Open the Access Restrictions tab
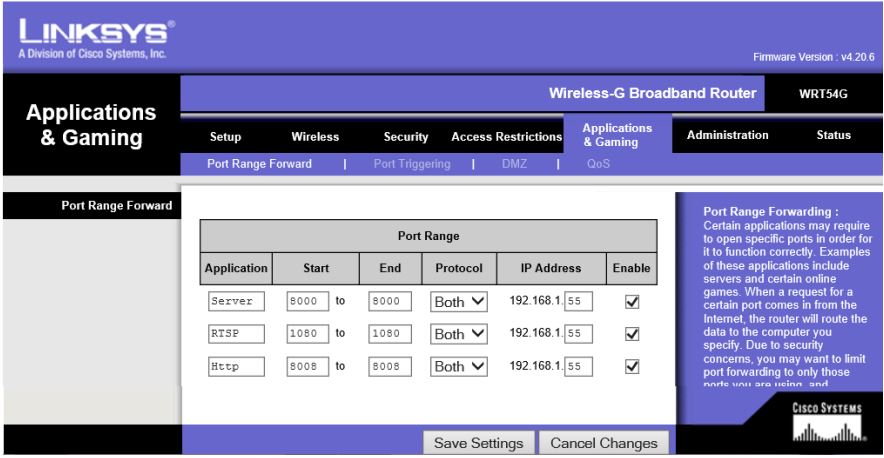 pos(506,136)
